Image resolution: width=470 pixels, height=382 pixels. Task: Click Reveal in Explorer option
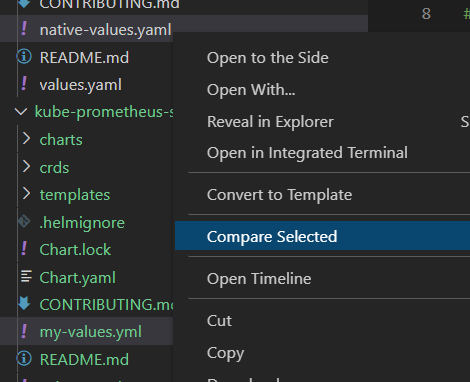coord(270,122)
